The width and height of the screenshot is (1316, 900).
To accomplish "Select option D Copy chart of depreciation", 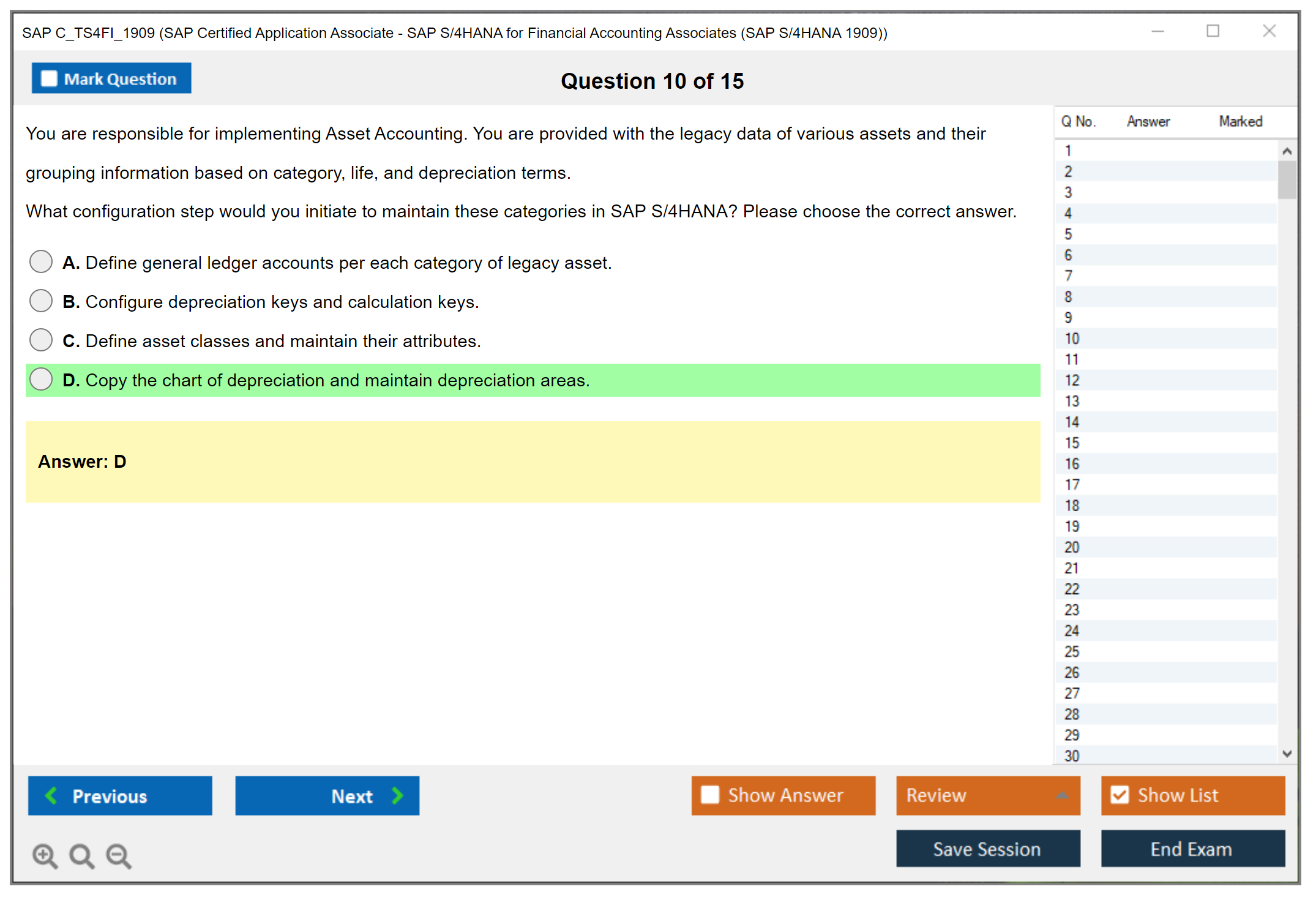I will [x=41, y=379].
